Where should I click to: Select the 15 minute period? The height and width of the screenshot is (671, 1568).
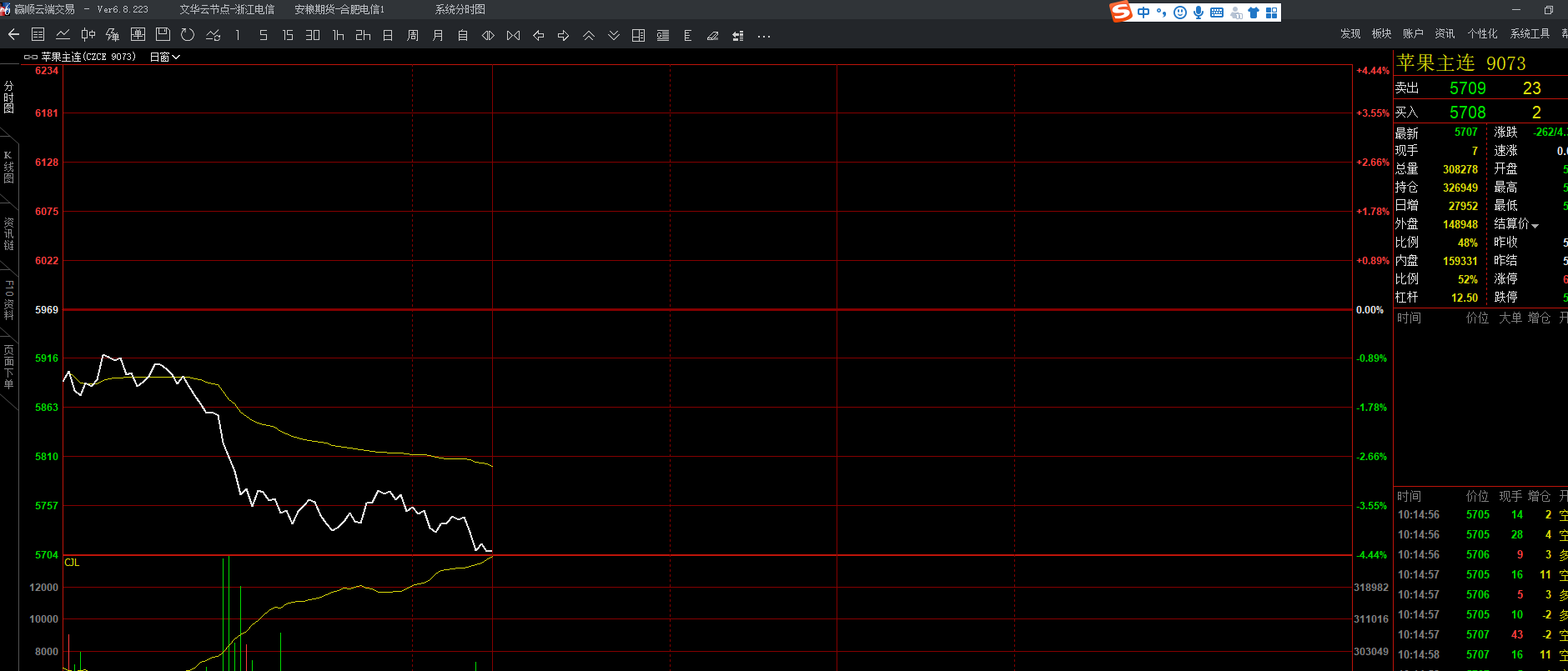coord(288,35)
